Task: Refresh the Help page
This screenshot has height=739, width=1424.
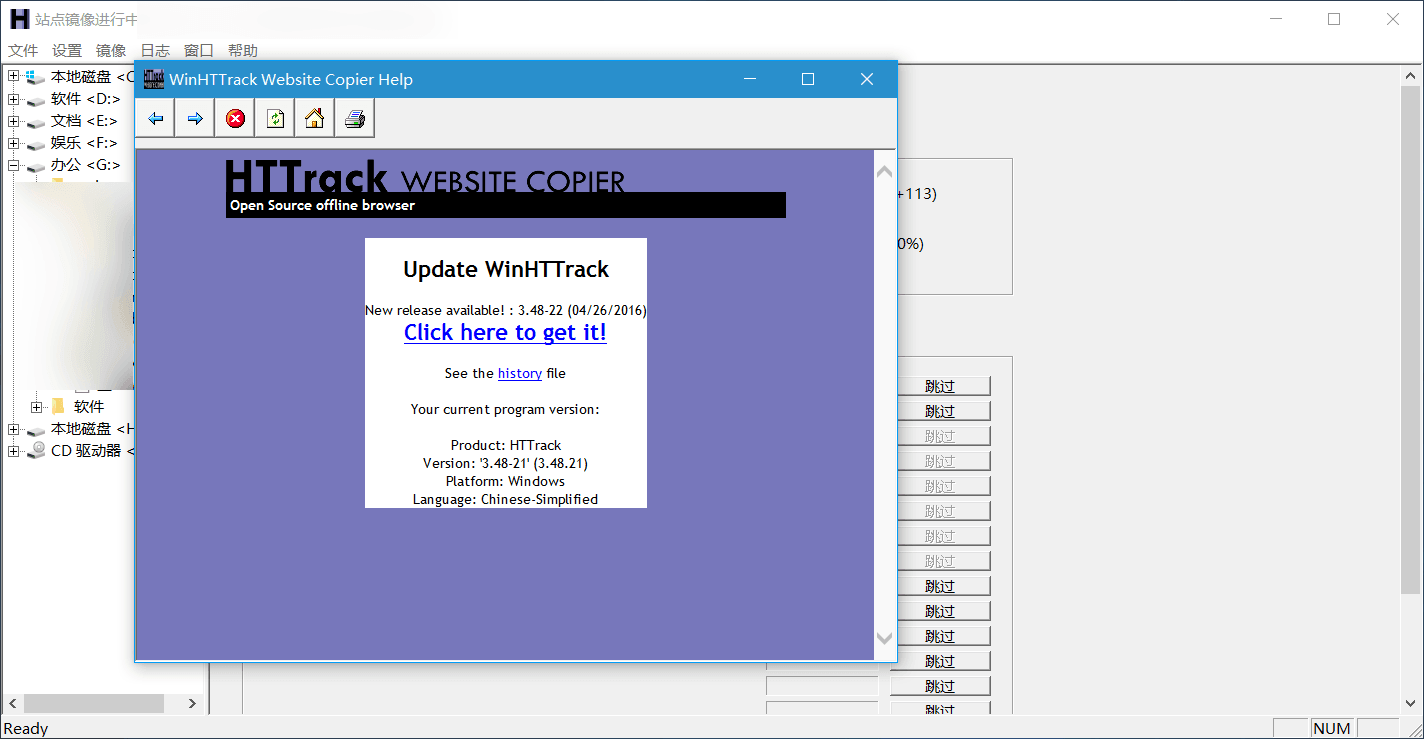Action: click(275, 119)
